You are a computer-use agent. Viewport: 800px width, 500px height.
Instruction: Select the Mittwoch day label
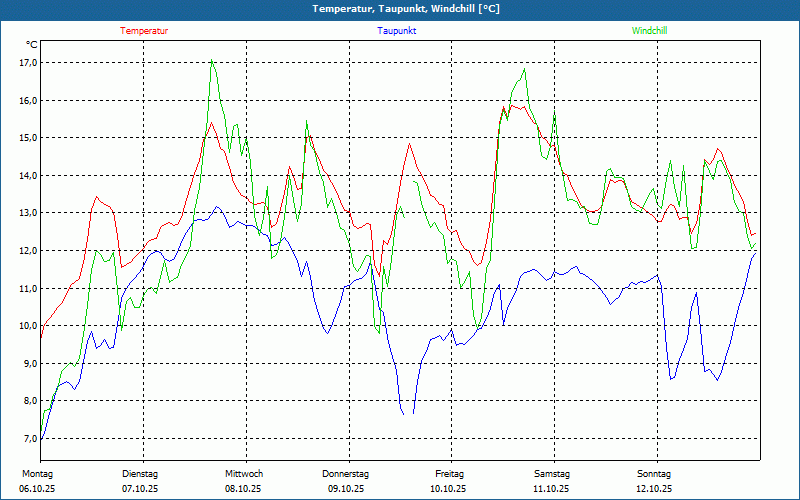(243, 473)
